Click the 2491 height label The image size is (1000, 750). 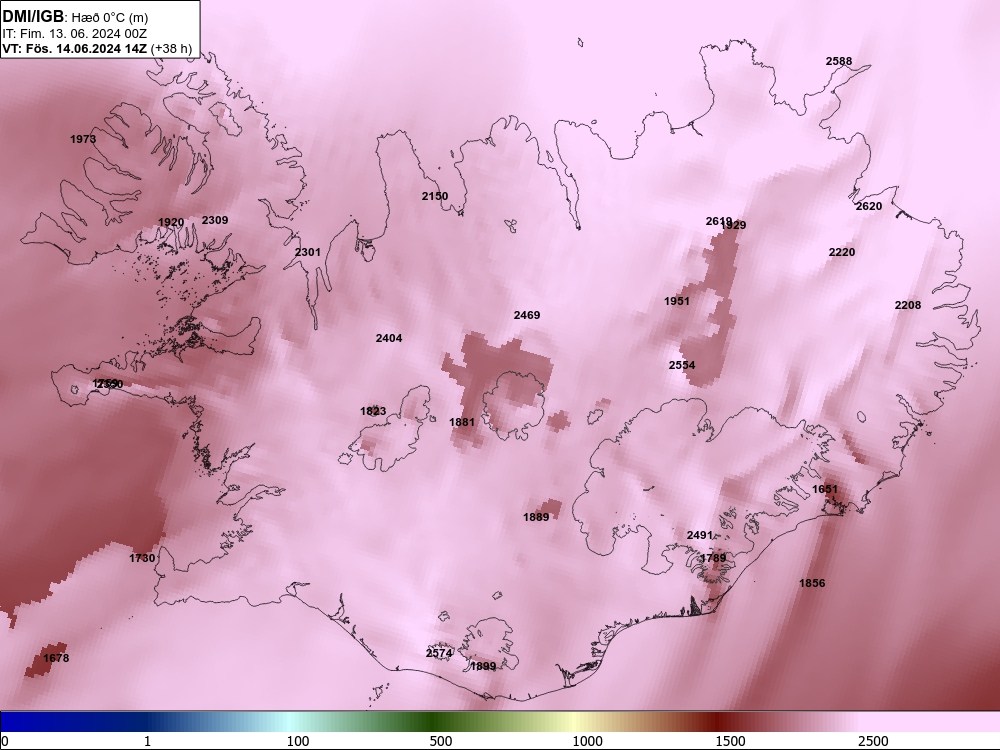pos(700,535)
